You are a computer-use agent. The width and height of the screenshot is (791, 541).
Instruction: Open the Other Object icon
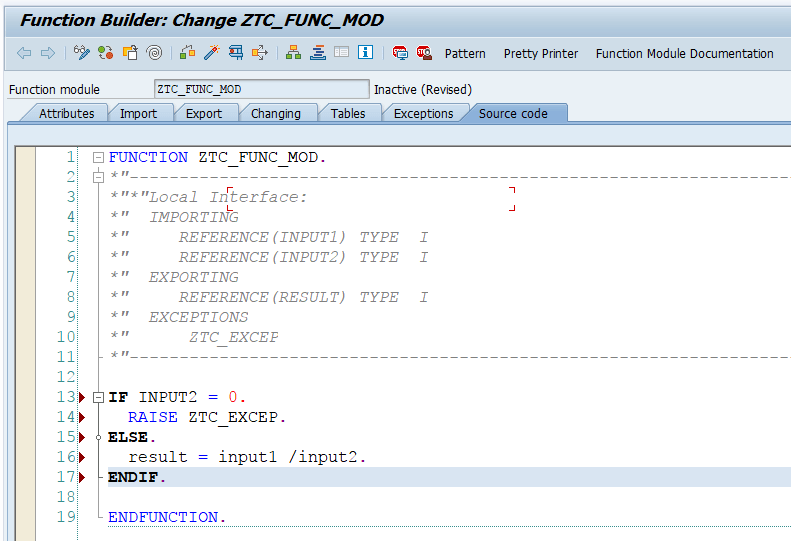coord(130,52)
